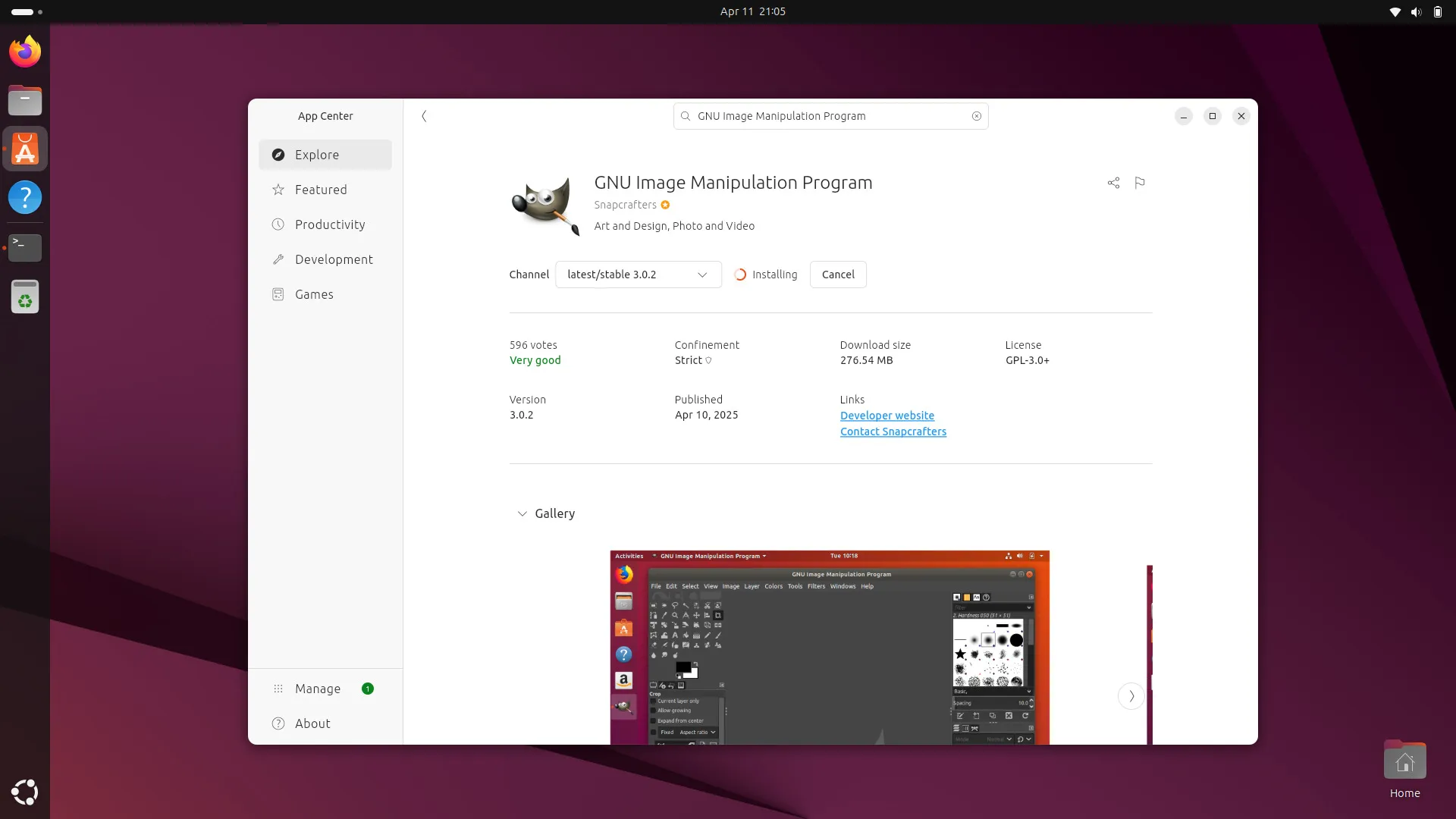Click the Manage update count badge
This screenshot has height=819, width=1456.
coord(368,689)
